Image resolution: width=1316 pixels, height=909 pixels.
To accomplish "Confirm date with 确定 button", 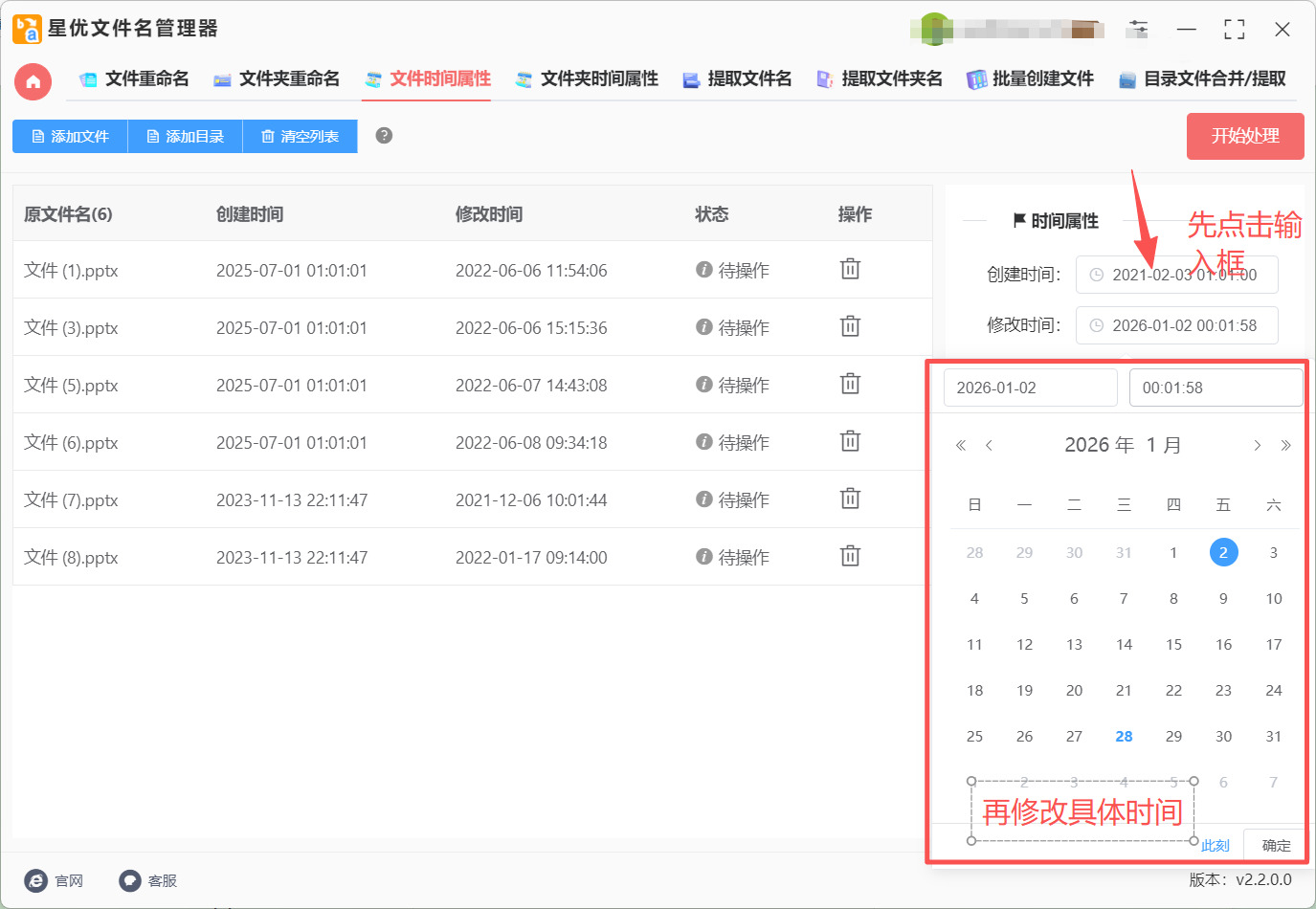I will 1276,845.
